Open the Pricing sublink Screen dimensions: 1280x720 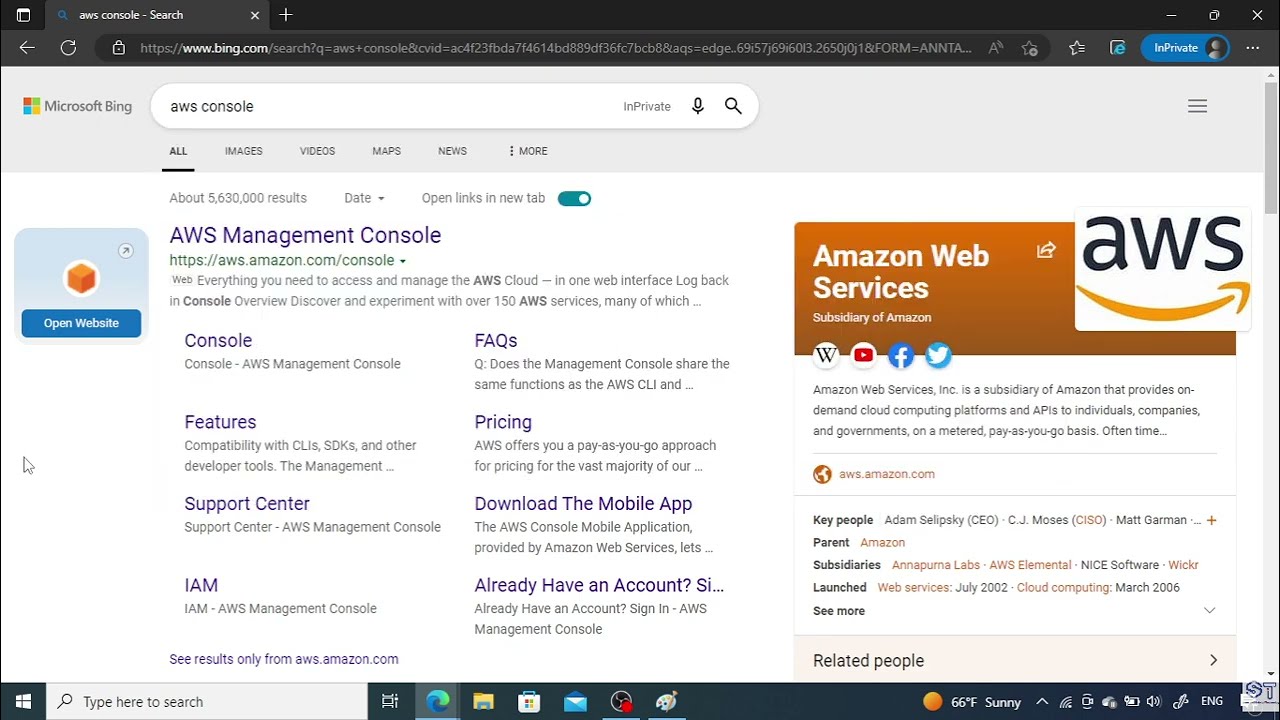[x=503, y=422]
